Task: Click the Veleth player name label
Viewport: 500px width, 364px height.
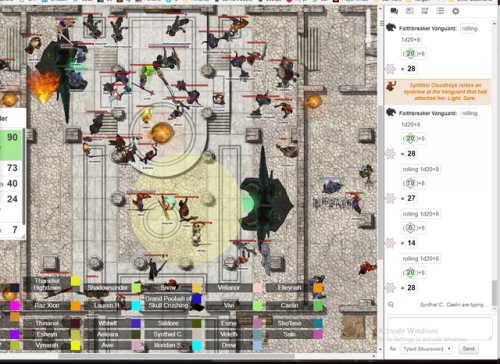Action: pos(229,334)
